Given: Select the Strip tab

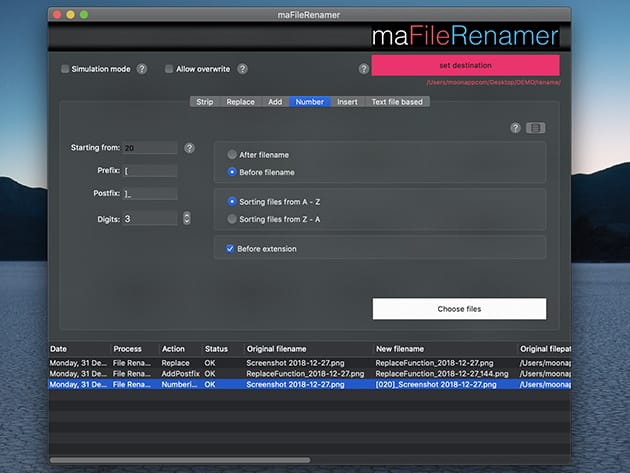Looking at the screenshot, I should click(x=204, y=102).
